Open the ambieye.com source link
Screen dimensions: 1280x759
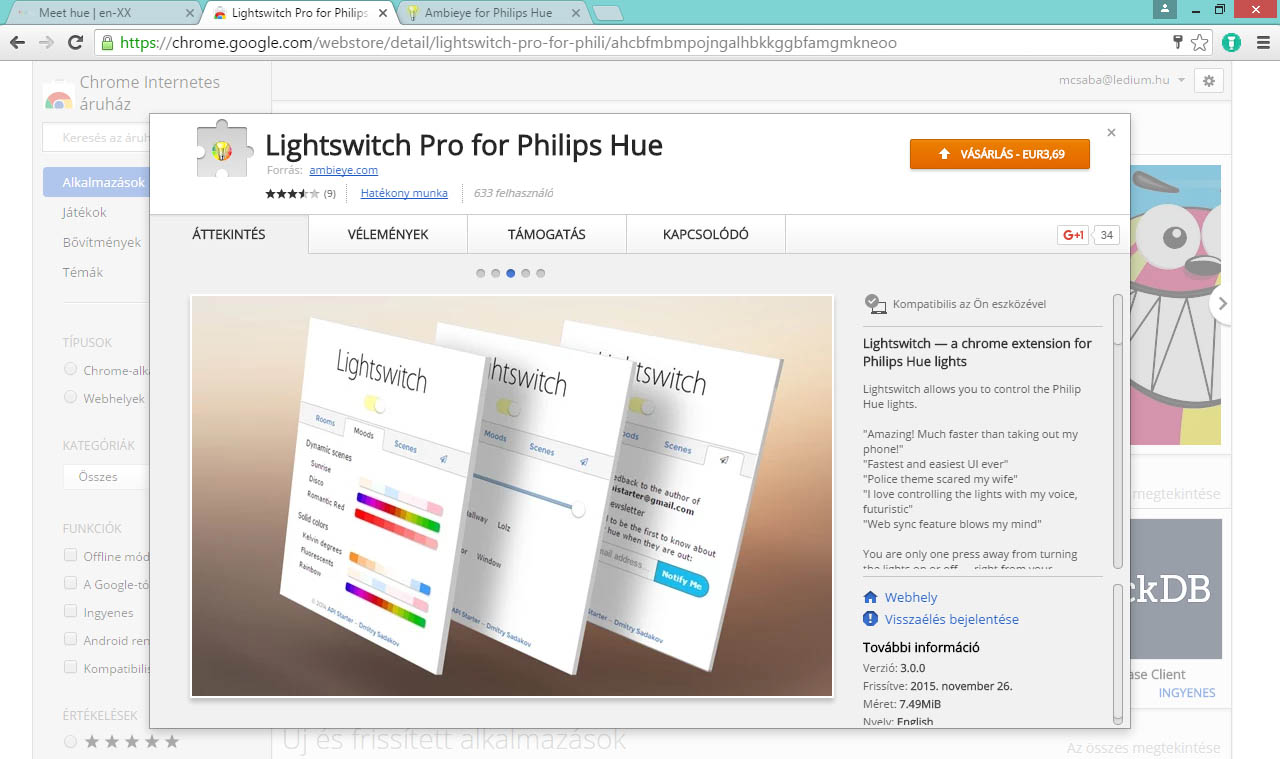[x=343, y=171]
